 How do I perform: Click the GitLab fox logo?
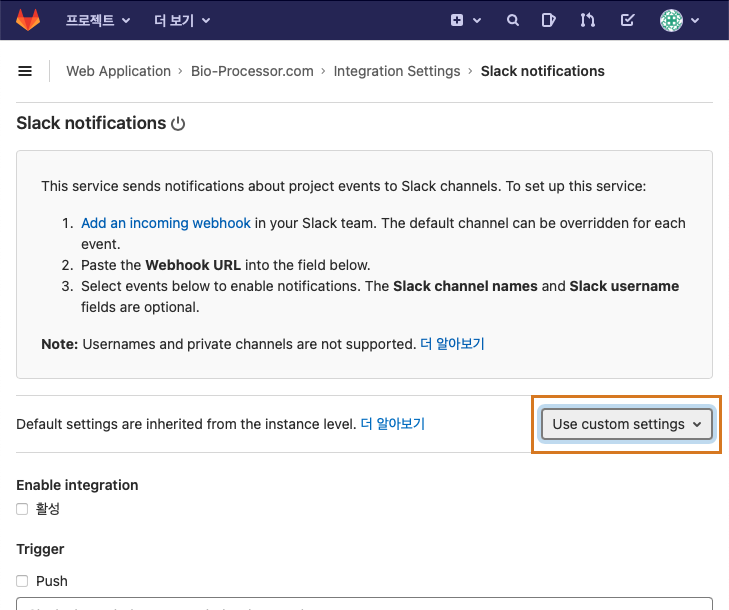tap(28, 20)
